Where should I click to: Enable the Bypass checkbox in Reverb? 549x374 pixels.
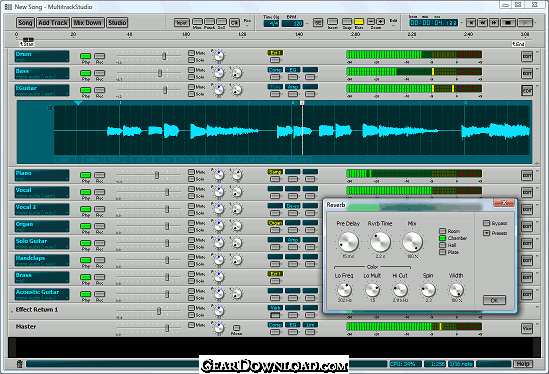[486, 223]
